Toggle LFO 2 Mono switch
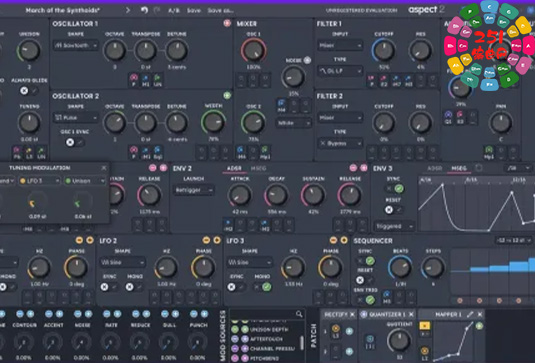535x363 pixels. [134, 287]
